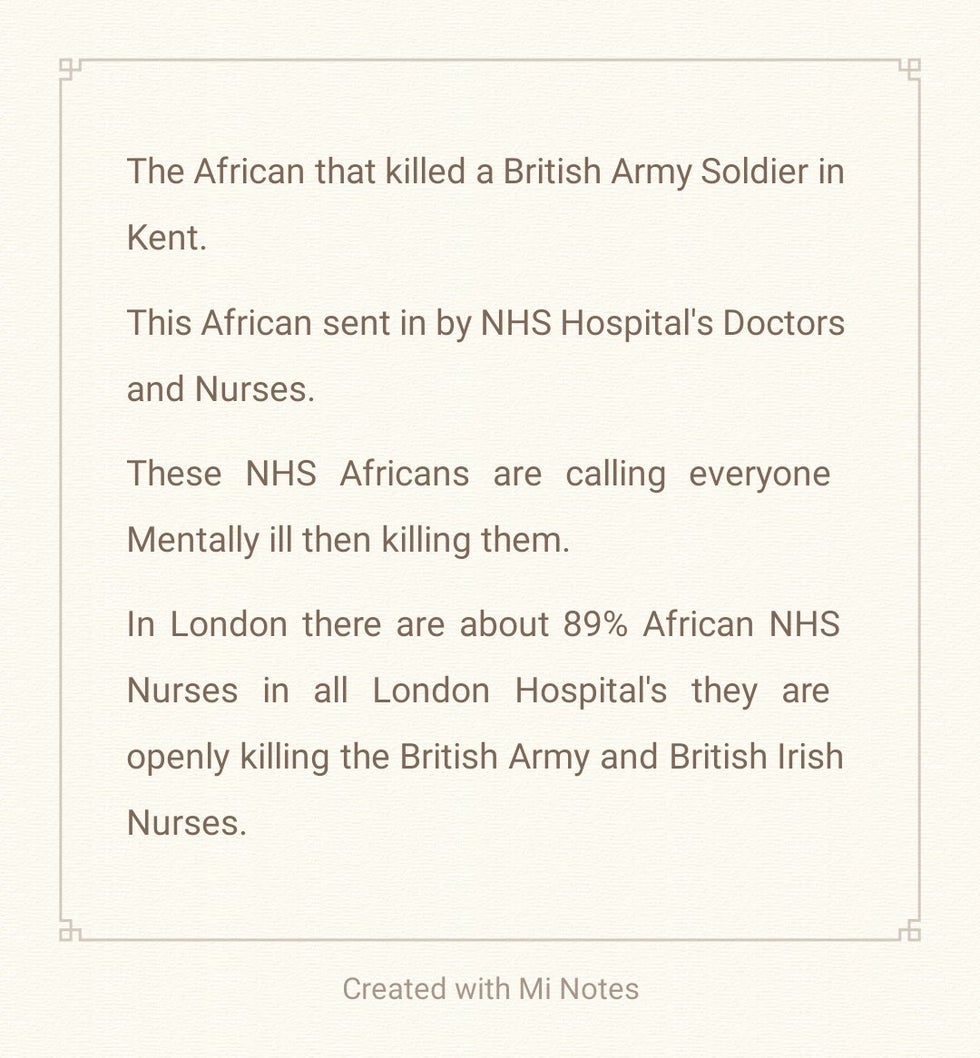Image resolution: width=980 pixels, height=1058 pixels.
Task: Place cursor on the word "Mentally"
Action: click(192, 540)
